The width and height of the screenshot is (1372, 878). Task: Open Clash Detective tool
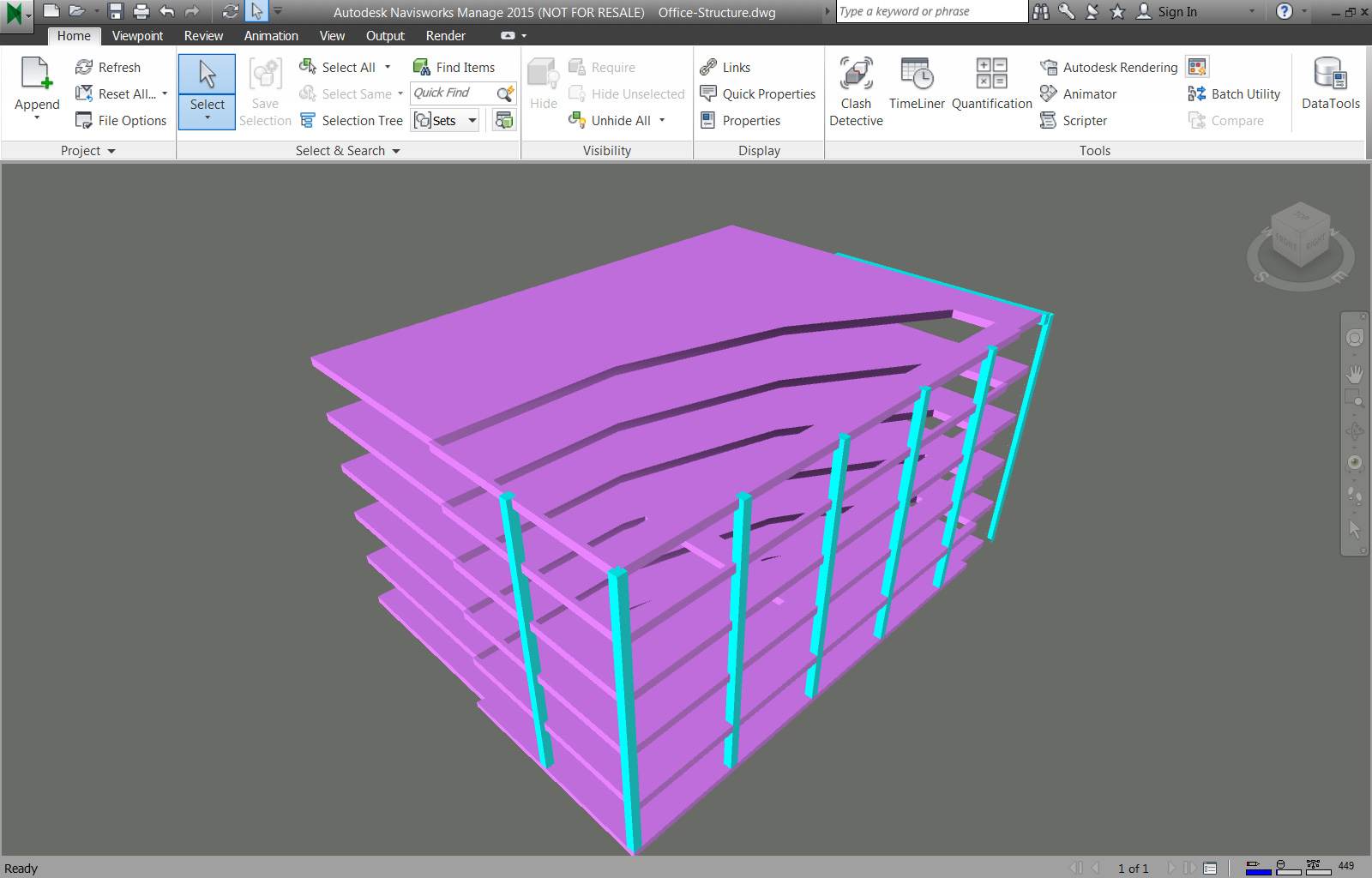tap(856, 91)
